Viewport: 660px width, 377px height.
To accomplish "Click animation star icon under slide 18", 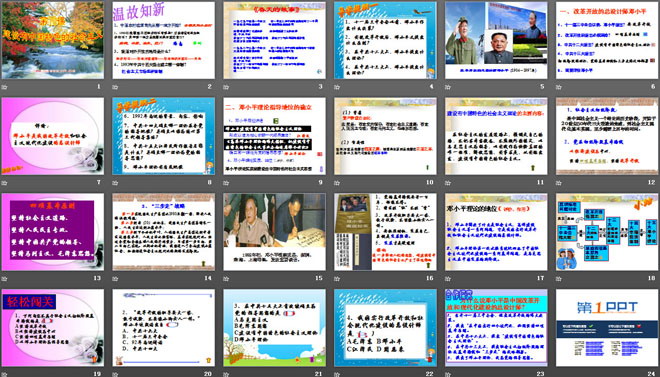I will pos(559,279).
